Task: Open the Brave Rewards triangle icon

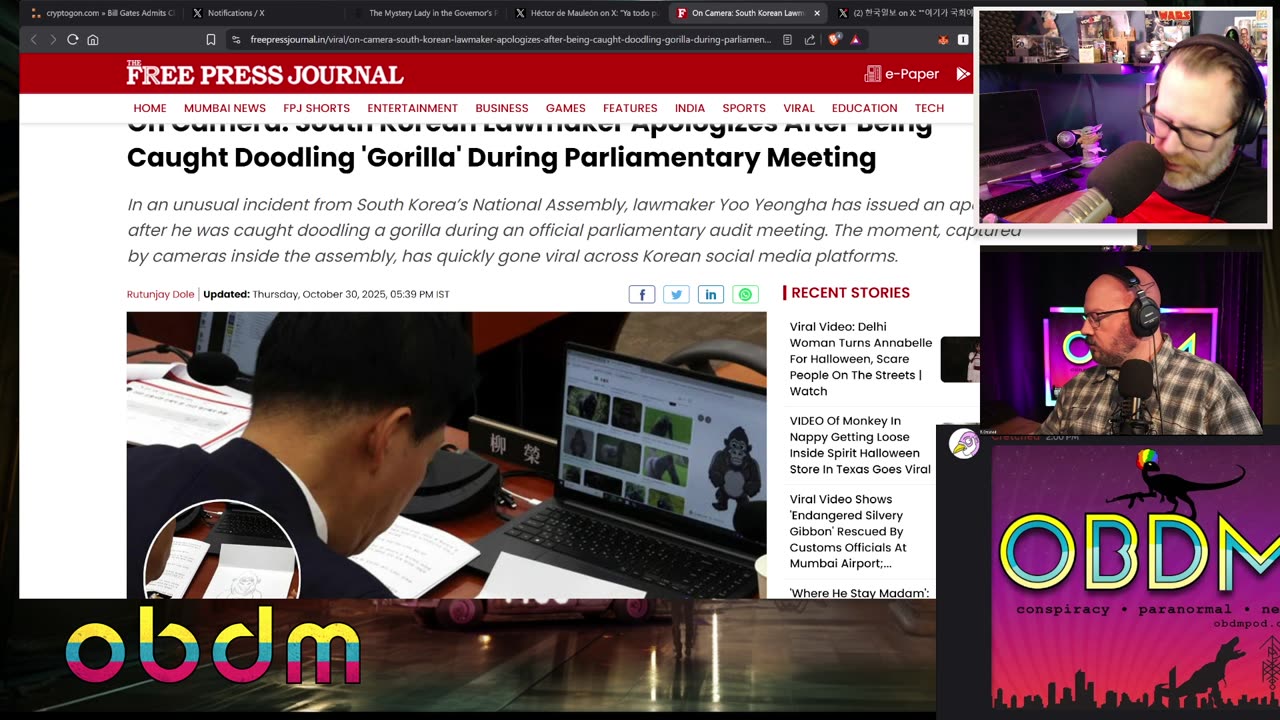Action: coord(855,40)
